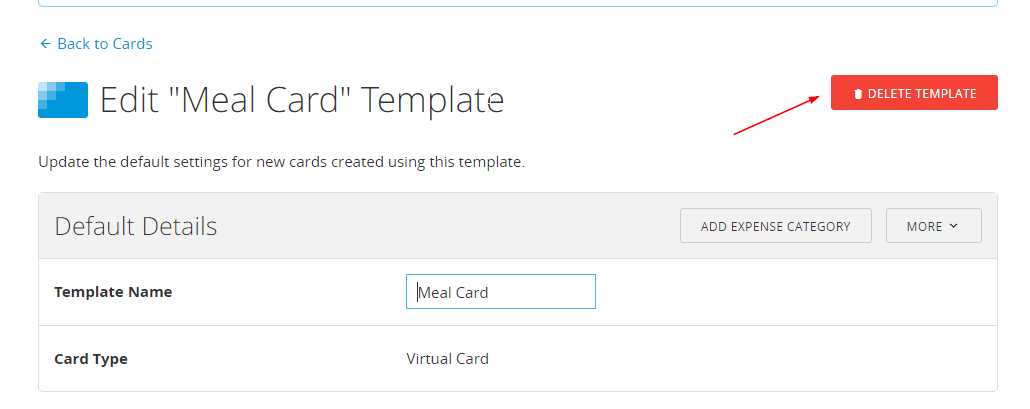Click the Edit "Meal Card" Template heading
The height and width of the screenshot is (409, 1030).
(x=302, y=100)
